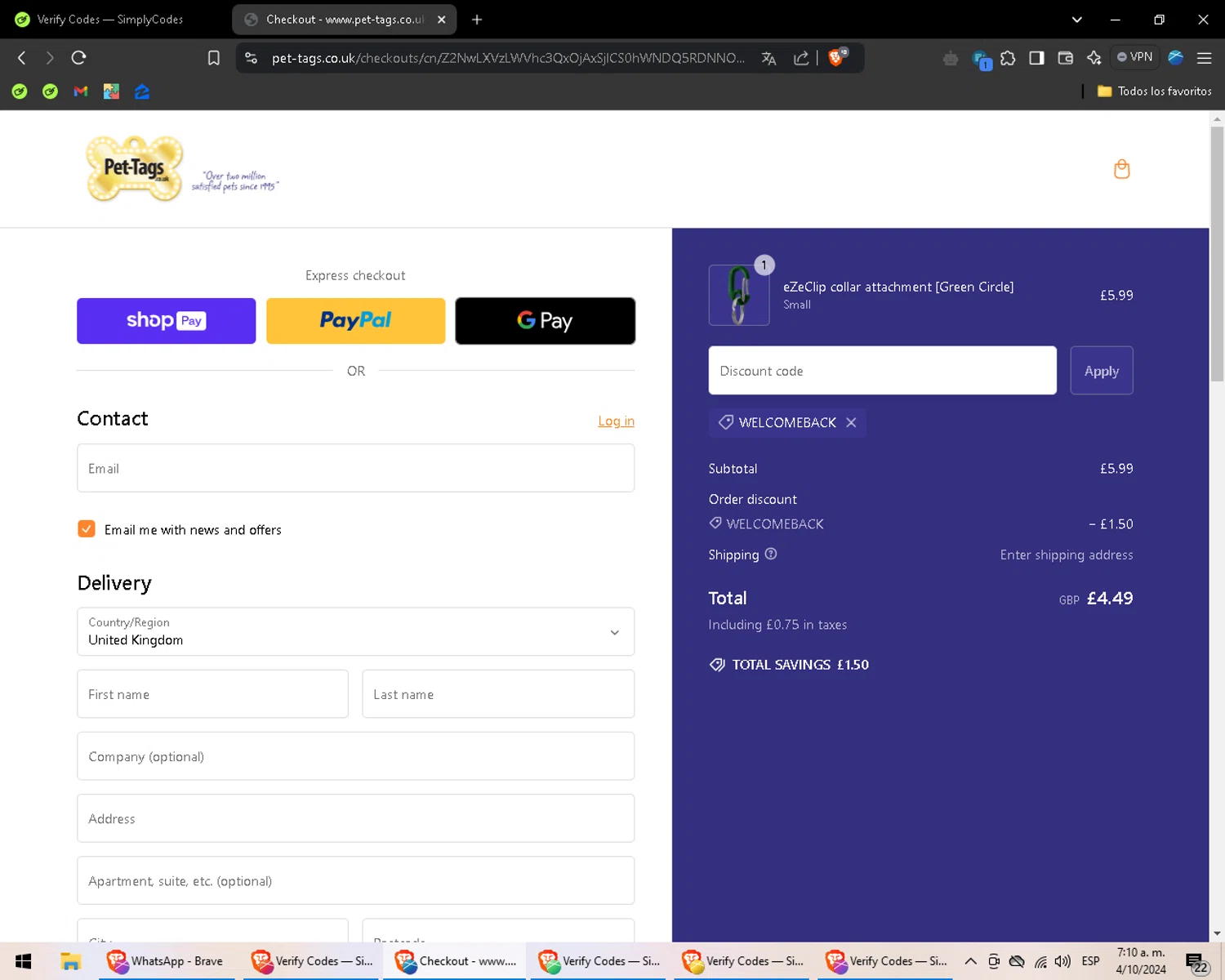Remove the WELCOMEBACK discount code tag

851,422
